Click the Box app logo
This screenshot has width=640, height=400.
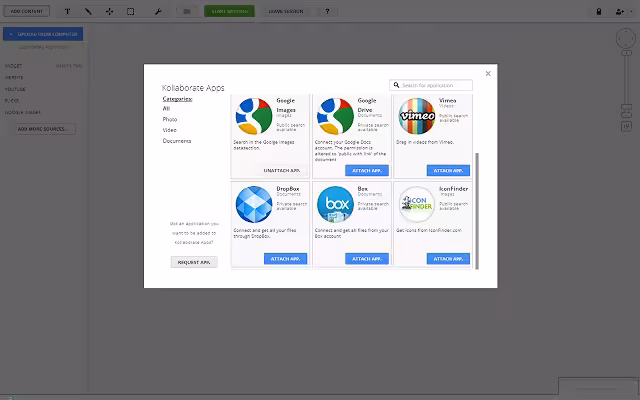pos(336,204)
